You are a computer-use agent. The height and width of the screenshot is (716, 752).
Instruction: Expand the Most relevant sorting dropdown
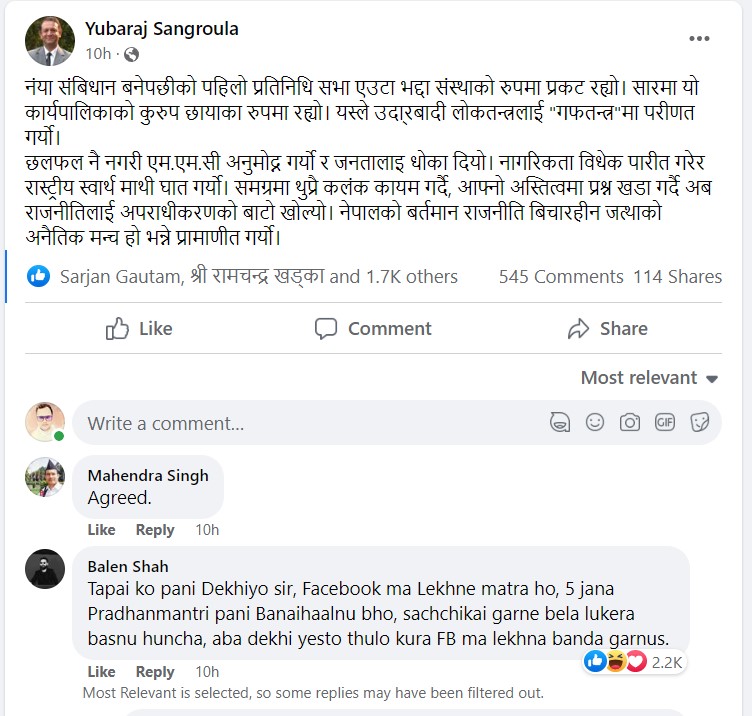(650, 378)
